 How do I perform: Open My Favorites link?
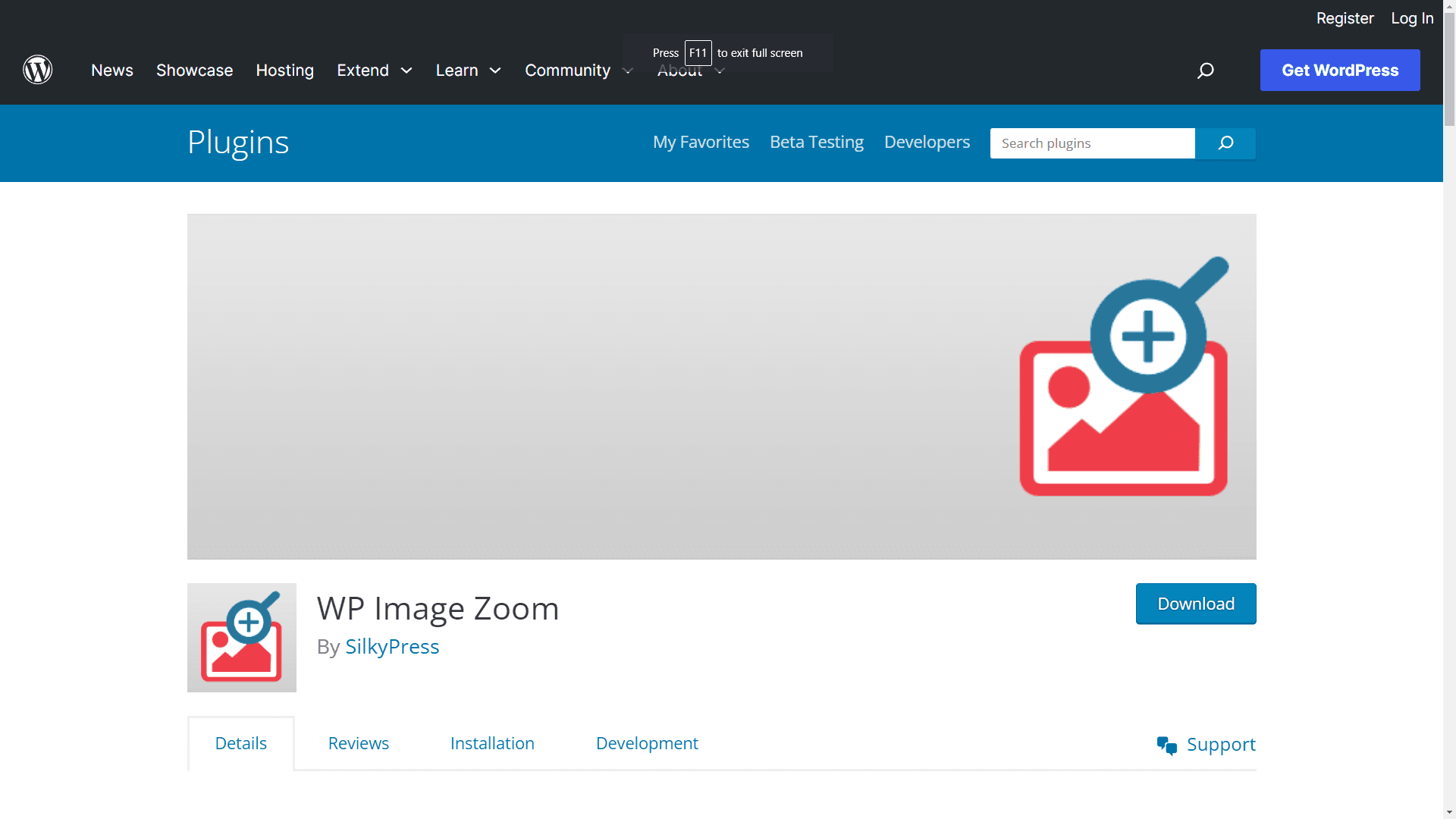tap(701, 143)
